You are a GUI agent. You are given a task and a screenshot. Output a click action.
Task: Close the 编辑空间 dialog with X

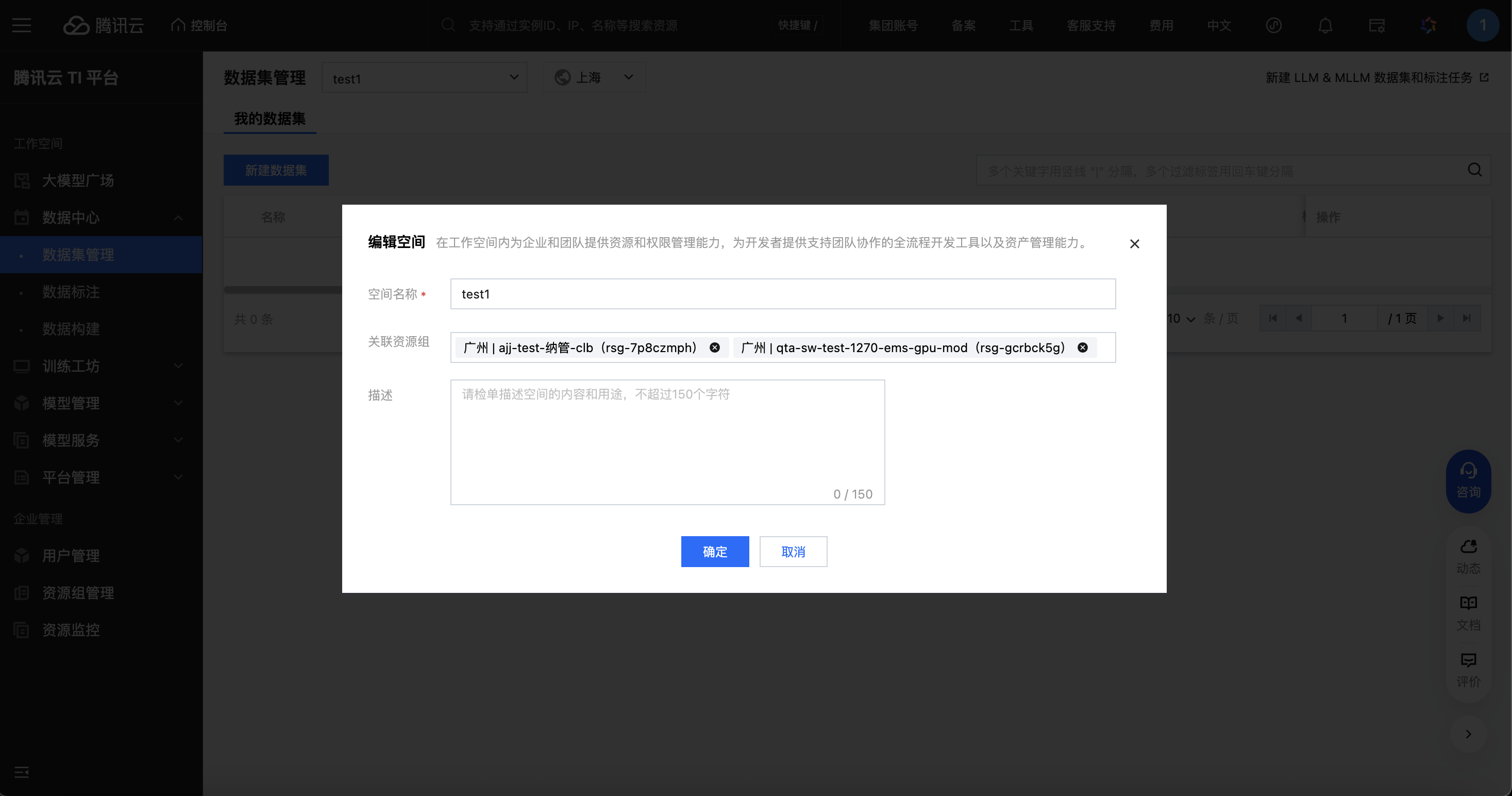1134,244
